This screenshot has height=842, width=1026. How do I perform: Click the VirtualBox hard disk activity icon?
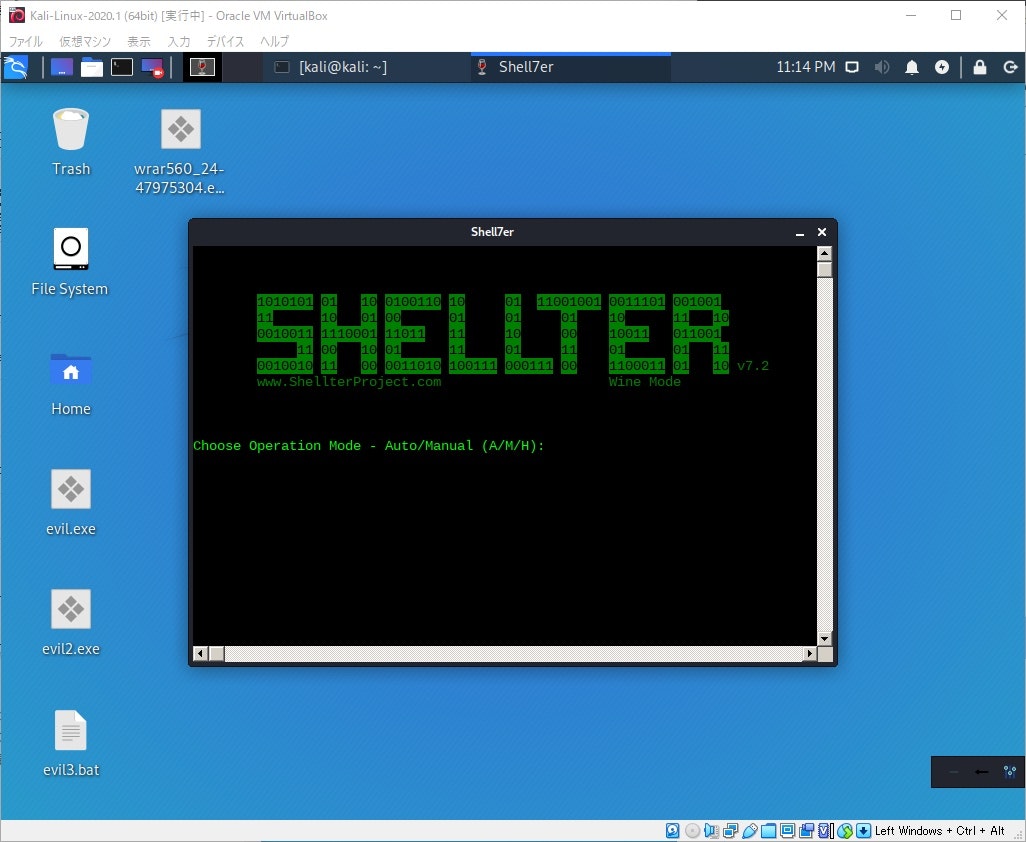pyautogui.click(x=672, y=831)
